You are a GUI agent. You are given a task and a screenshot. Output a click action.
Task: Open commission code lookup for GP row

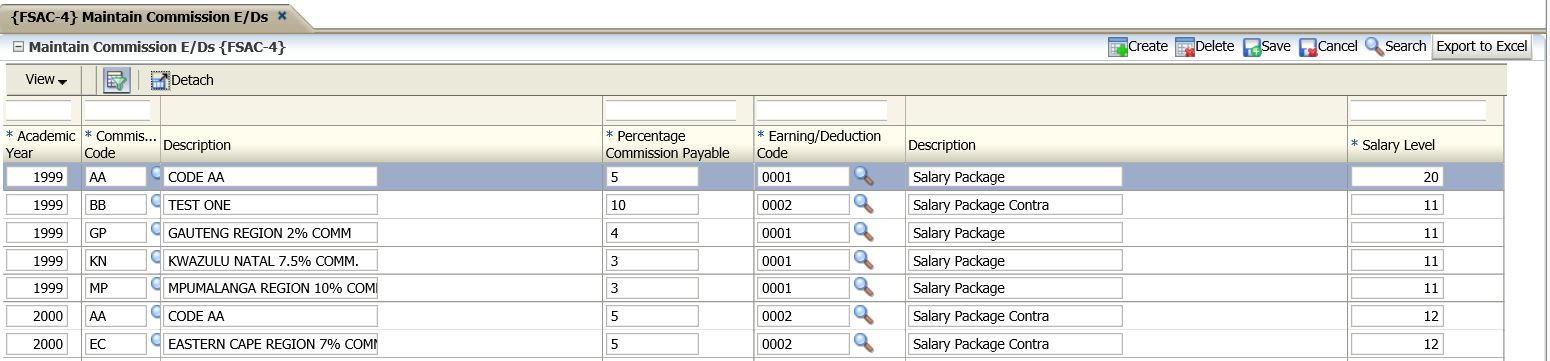156,230
